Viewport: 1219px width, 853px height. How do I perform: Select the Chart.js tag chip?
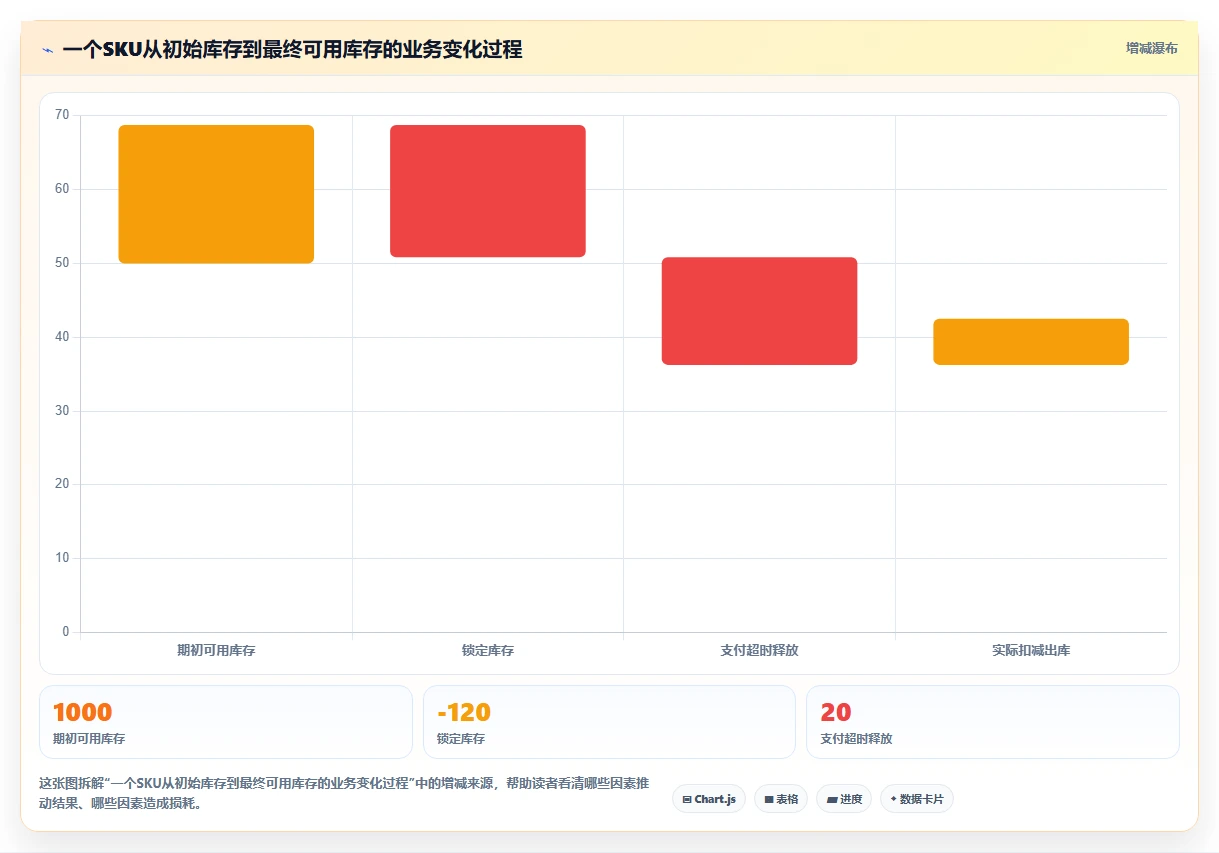click(709, 799)
